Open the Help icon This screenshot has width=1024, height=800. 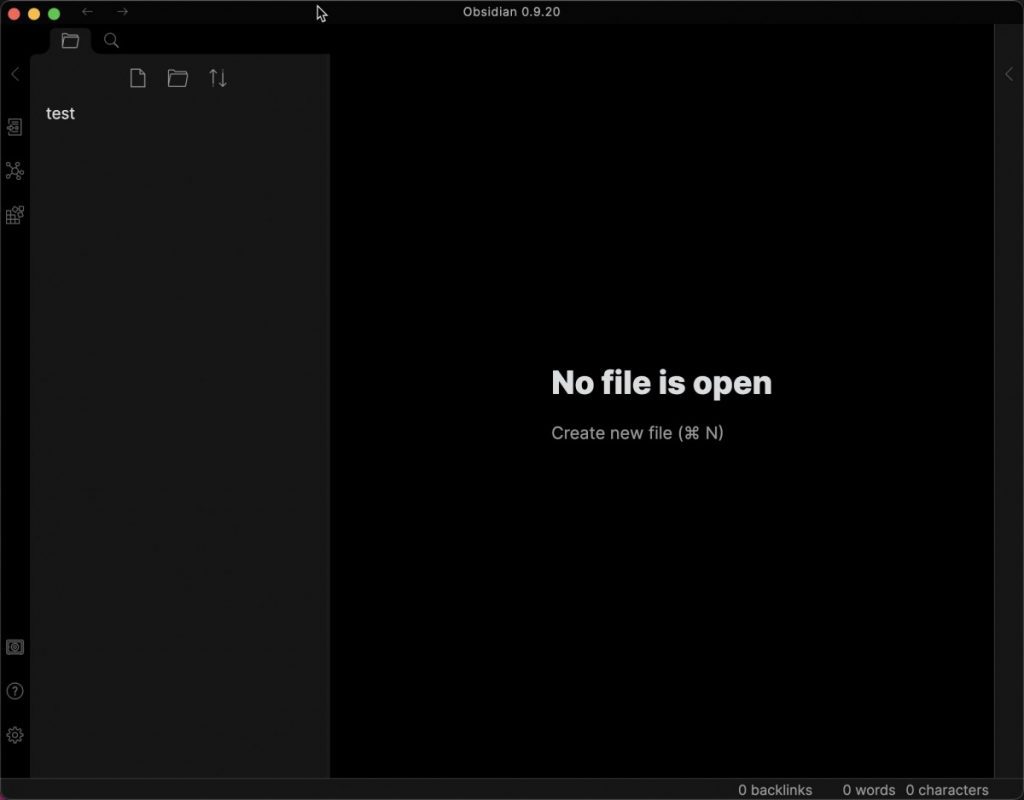[x=14, y=691]
